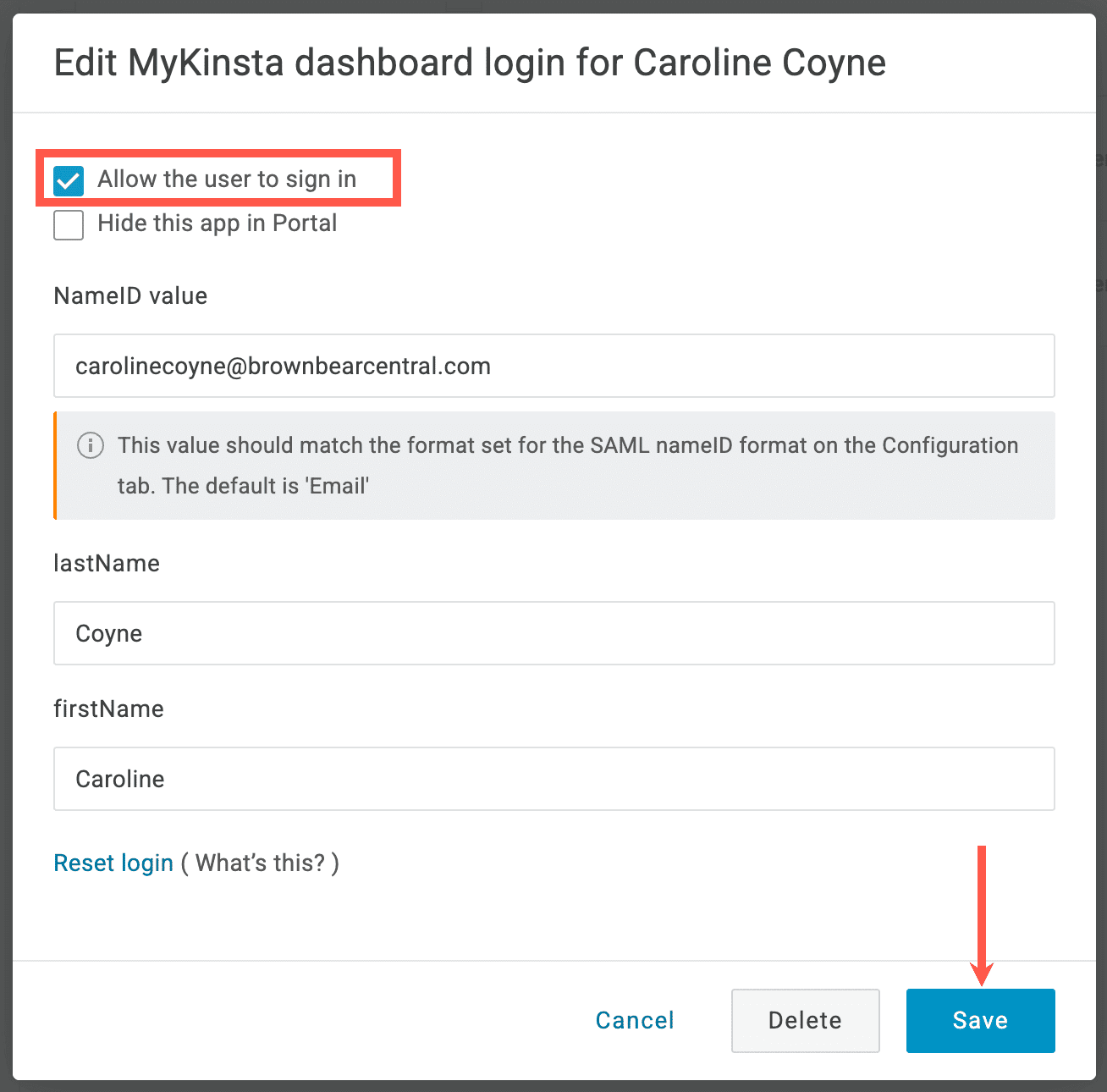Image resolution: width=1107 pixels, height=1092 pixels.
Task: Open the Reset login link
Action: (113, 863)
